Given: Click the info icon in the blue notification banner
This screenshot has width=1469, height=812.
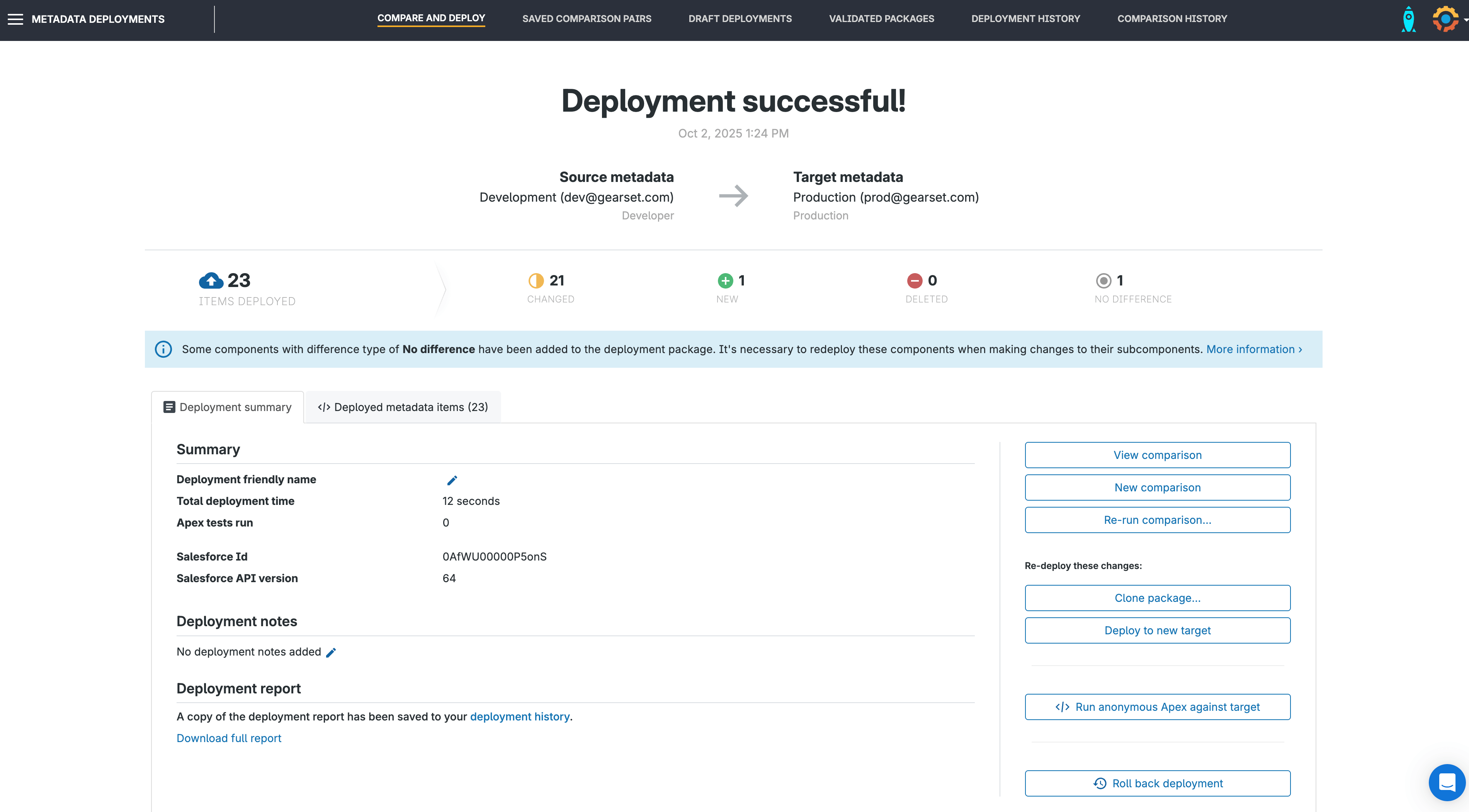Looking at the screenshot, I should 163,349.
